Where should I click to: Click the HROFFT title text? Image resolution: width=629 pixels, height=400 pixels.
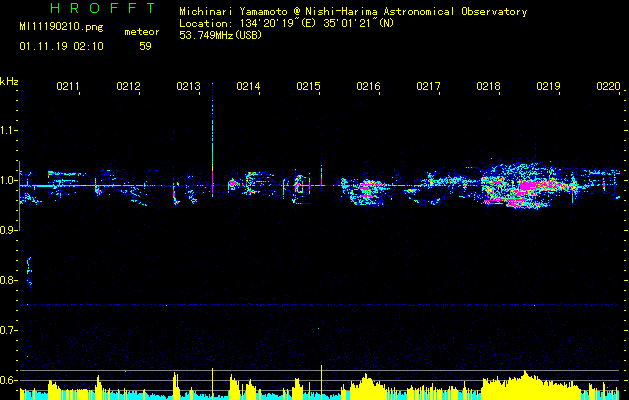[103, 8]
